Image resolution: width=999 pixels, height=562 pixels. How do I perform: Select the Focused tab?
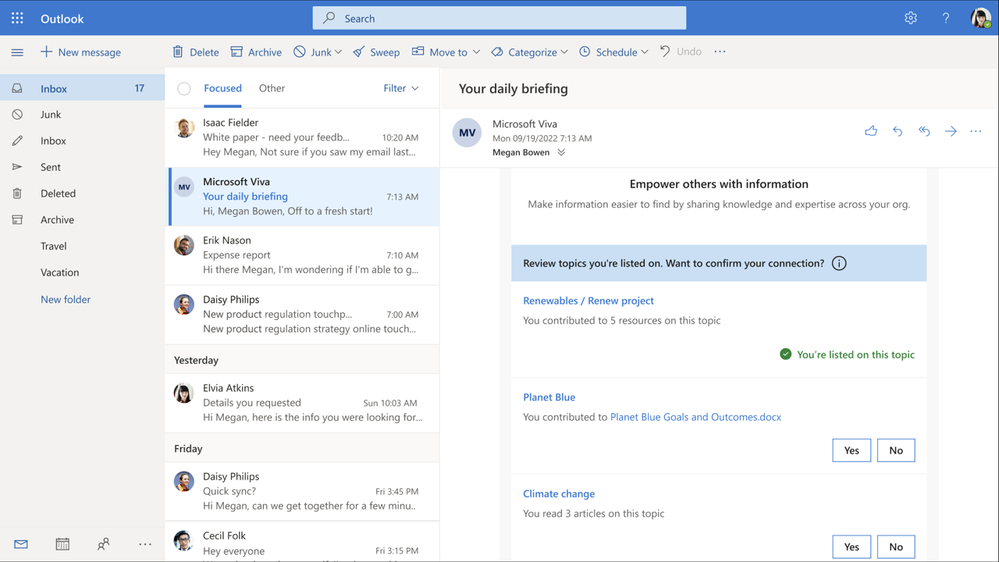click(x=222, y=88)
